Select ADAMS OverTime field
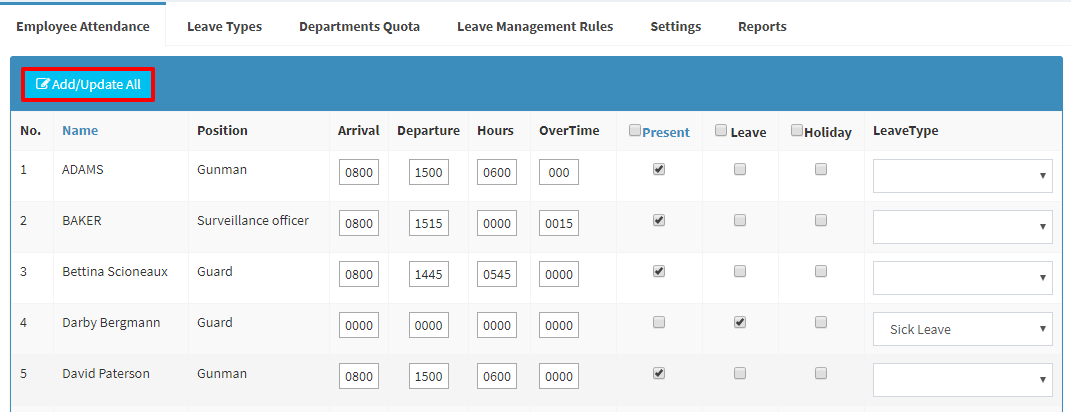The height and width of the screenshot is (412, 1071). click(x=559, y=173)
